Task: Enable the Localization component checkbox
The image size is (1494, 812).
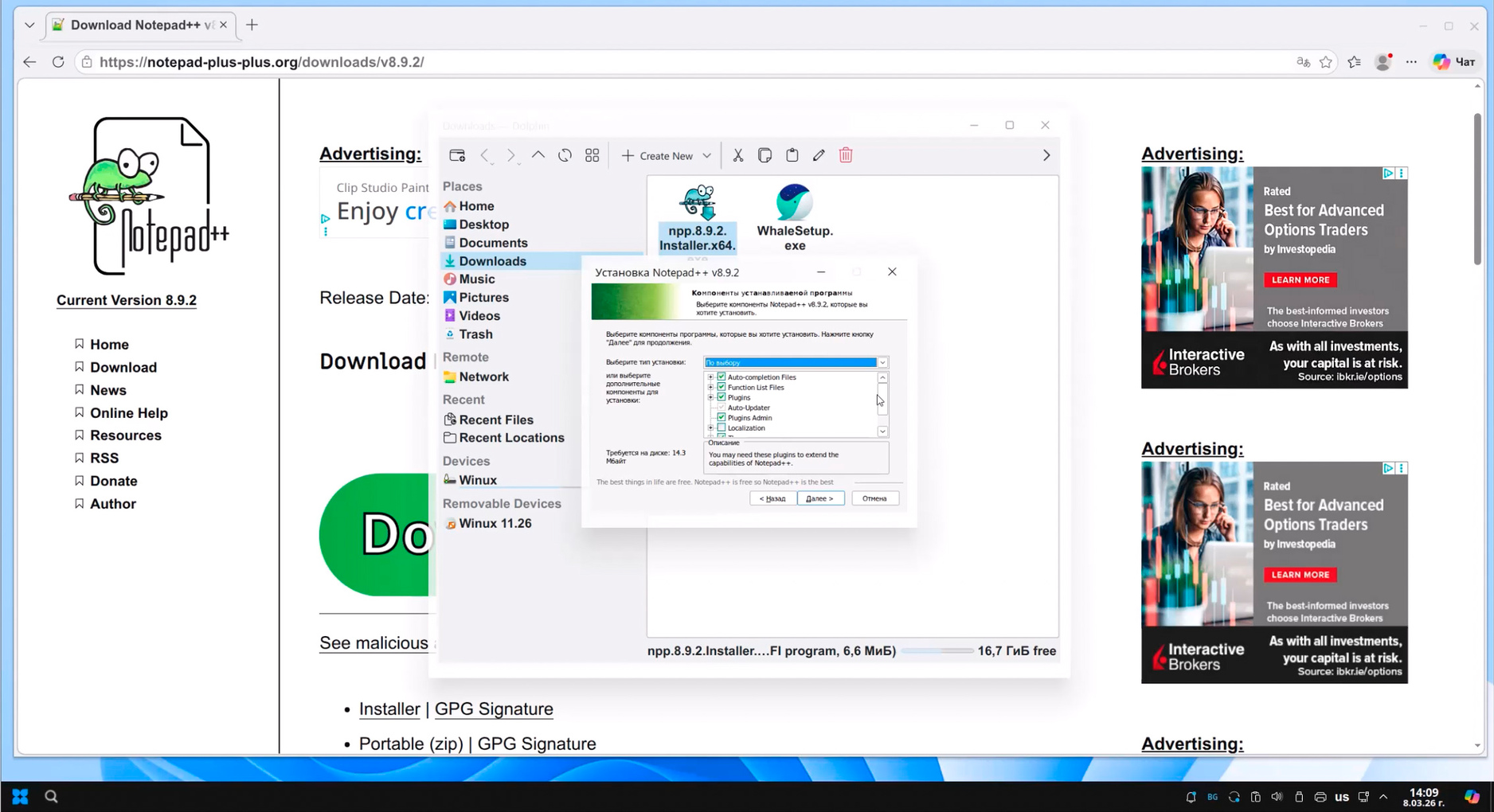Action: pos(722,427)
